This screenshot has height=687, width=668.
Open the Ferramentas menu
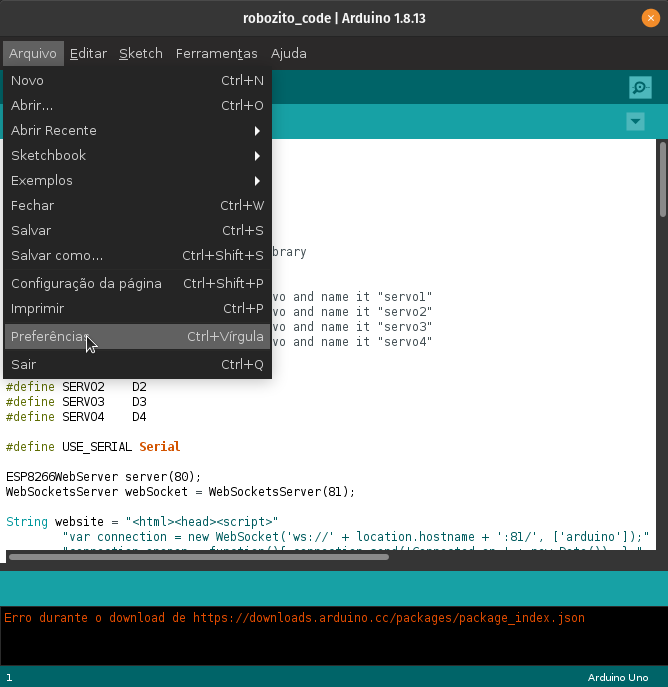(x=216, y=53)
